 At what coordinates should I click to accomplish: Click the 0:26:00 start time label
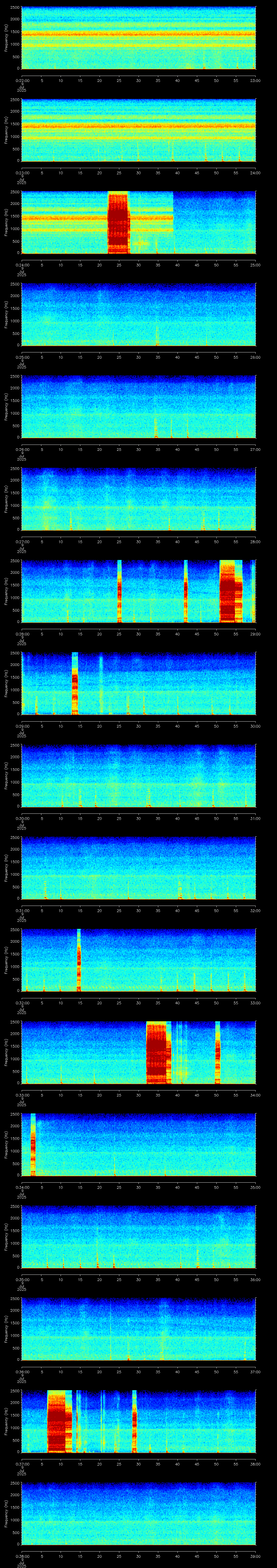coord(22,449)
